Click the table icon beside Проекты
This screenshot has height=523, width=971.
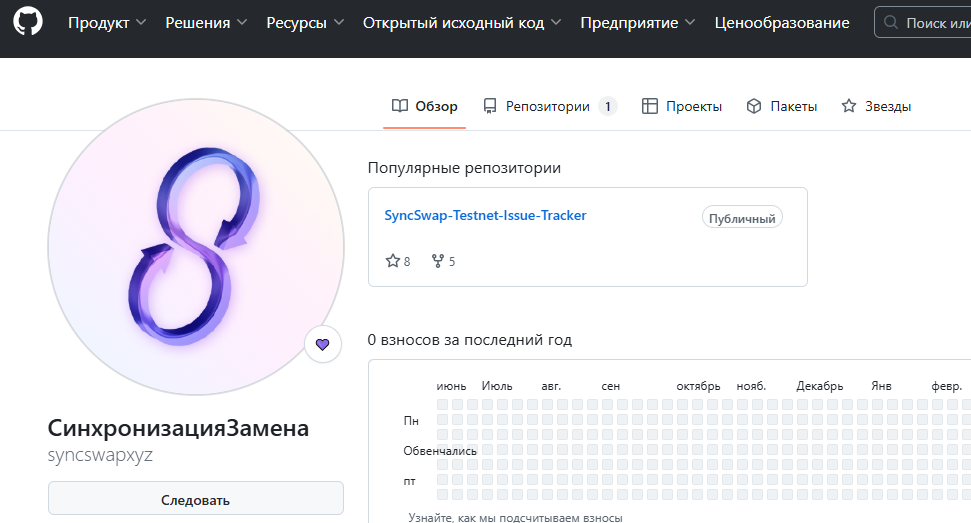[x=650, y=106]
